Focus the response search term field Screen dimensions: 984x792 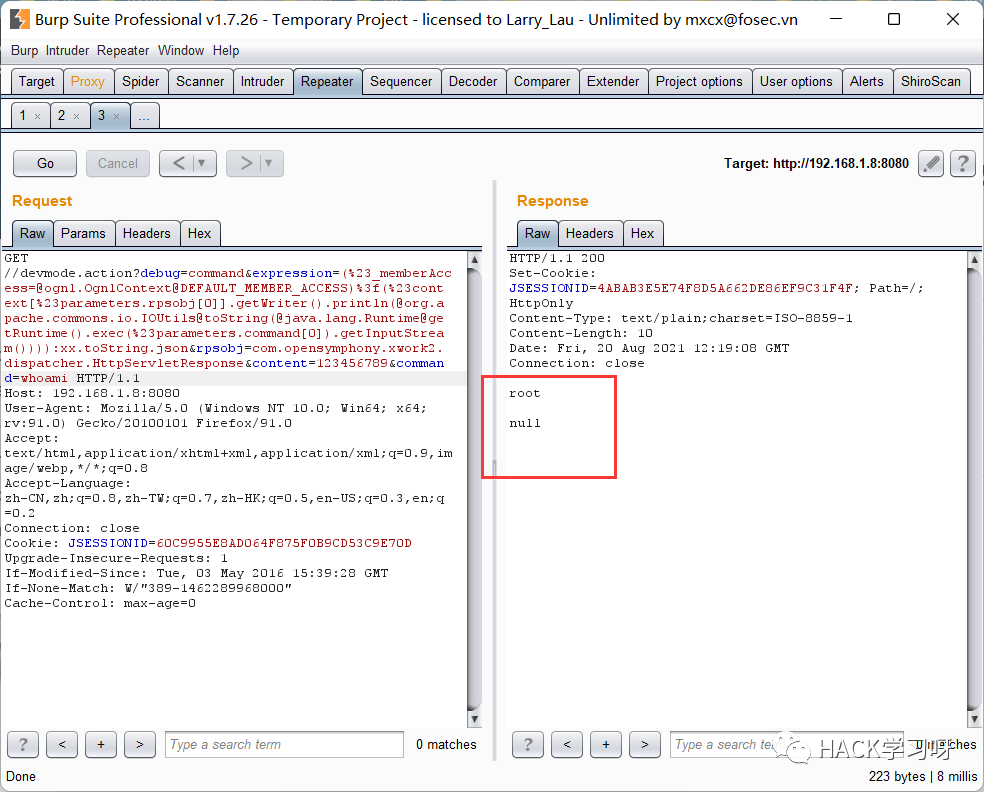tap(787, 744)
